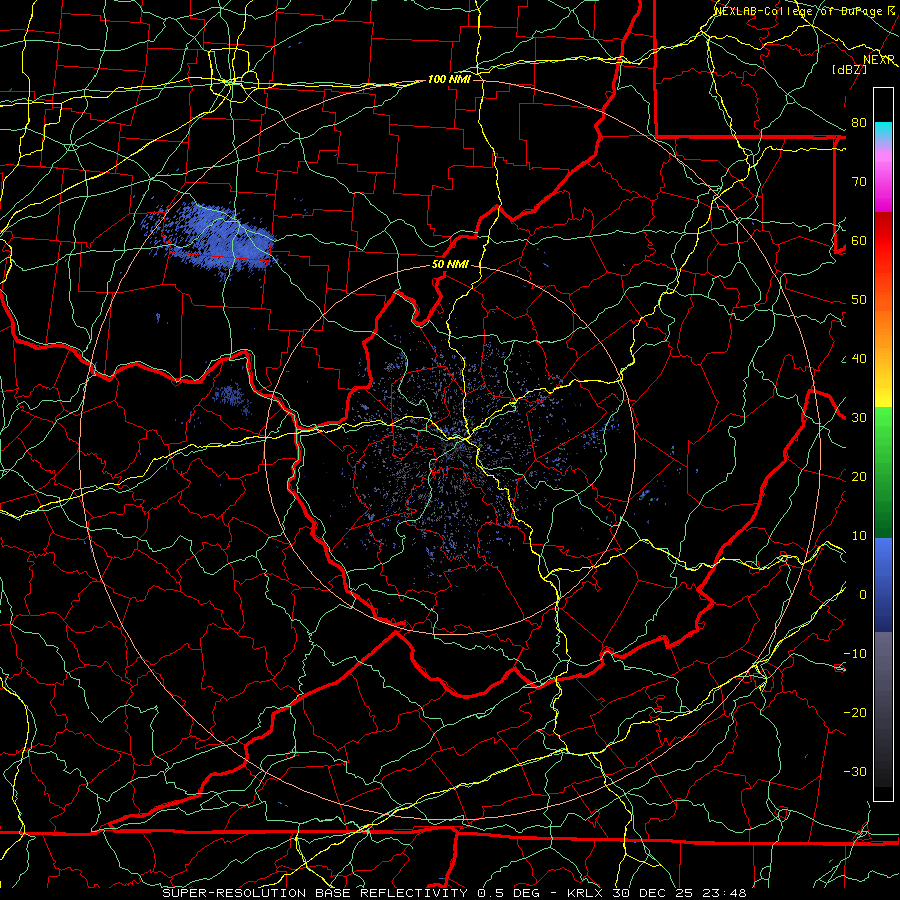900x900 pixels.
Task: Click the "100 NMI" range ring label
Action: 449,79
